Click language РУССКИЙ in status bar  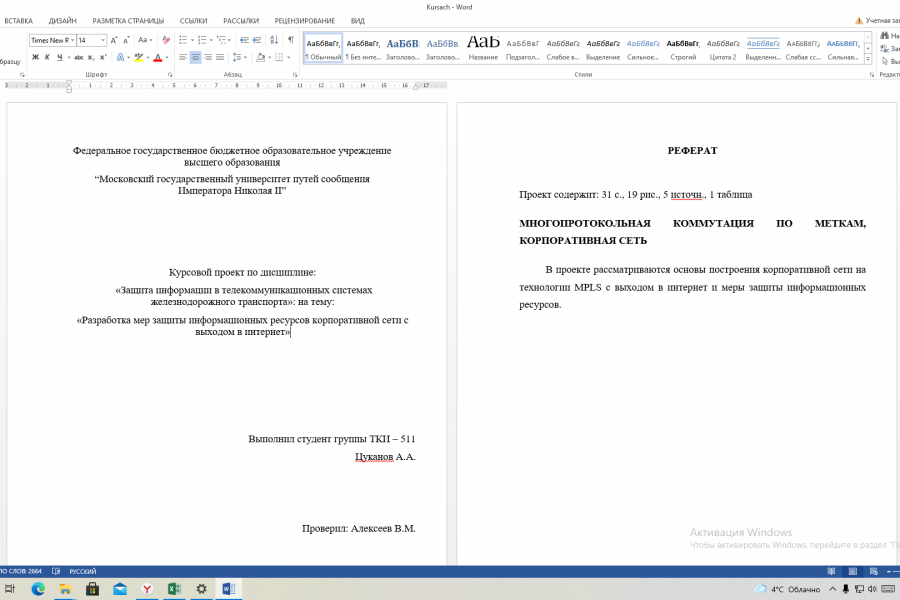tap(83, 571)
